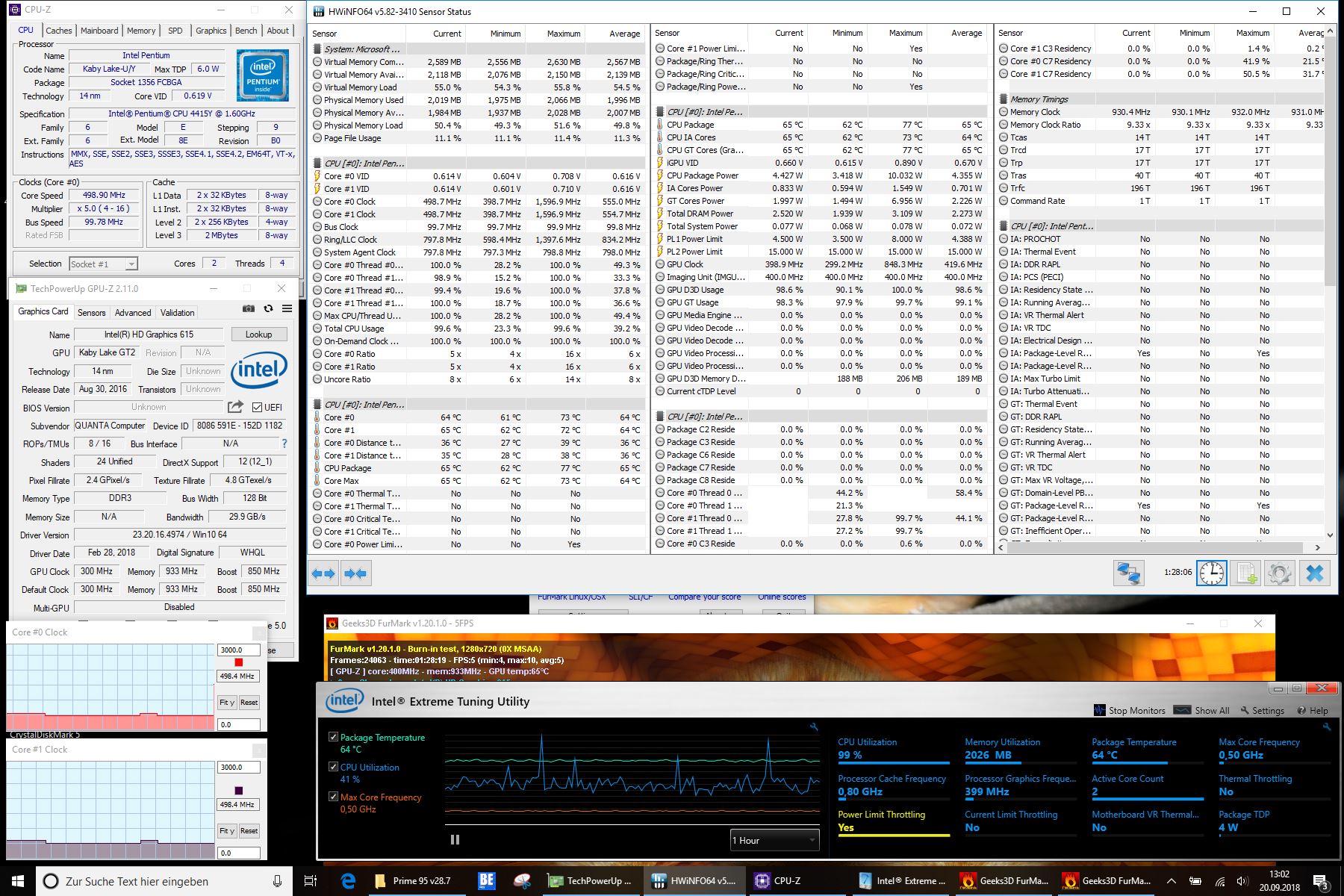The height and width of the screenshot is (896, 1344).
Task: Open Task View on taskbar
Action: click(311, 881)
